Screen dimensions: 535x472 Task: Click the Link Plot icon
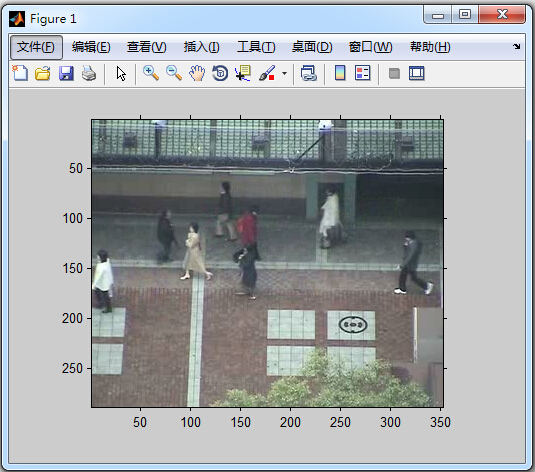coord(309,73)
